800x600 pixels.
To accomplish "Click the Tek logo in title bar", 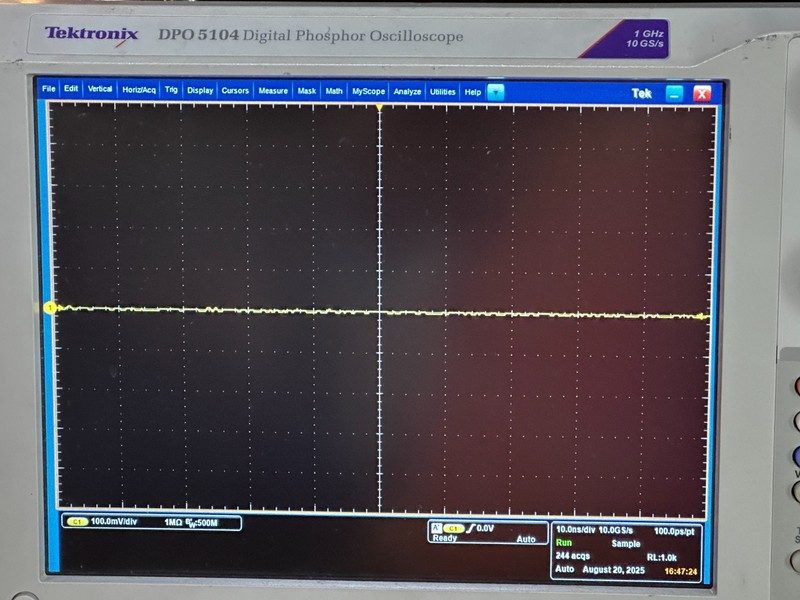I will pos(641,93).
